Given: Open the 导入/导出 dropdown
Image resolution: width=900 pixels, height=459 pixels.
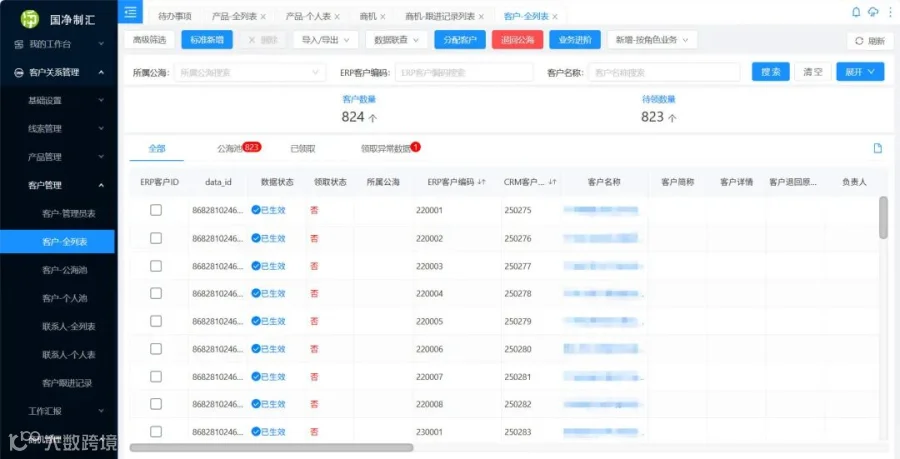Looking at the screenshot, I should coord(325,40).
